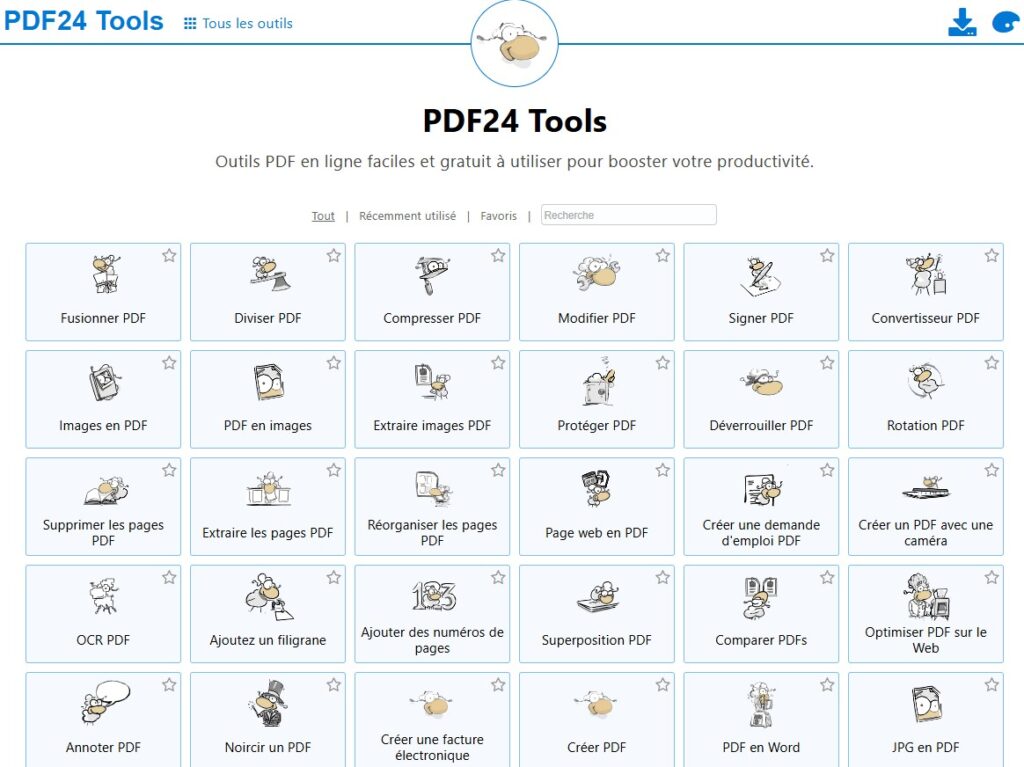Toggle the favorite star on Convertisseur PDF
This screenshot has width=1024, height=767.
pos(991,256)
